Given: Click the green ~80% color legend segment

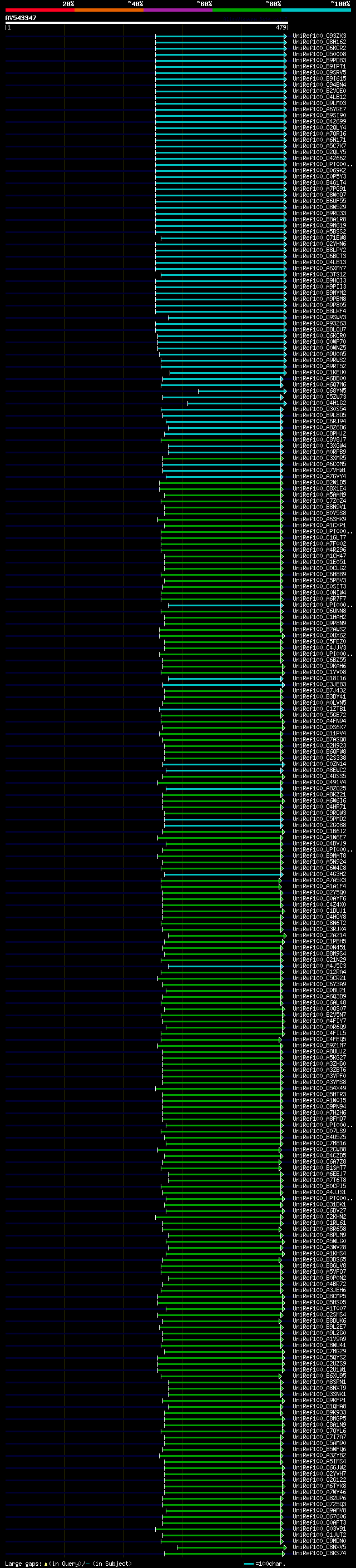Looking at the screenshot, I should pyautogui.click(x=247, y=10).
